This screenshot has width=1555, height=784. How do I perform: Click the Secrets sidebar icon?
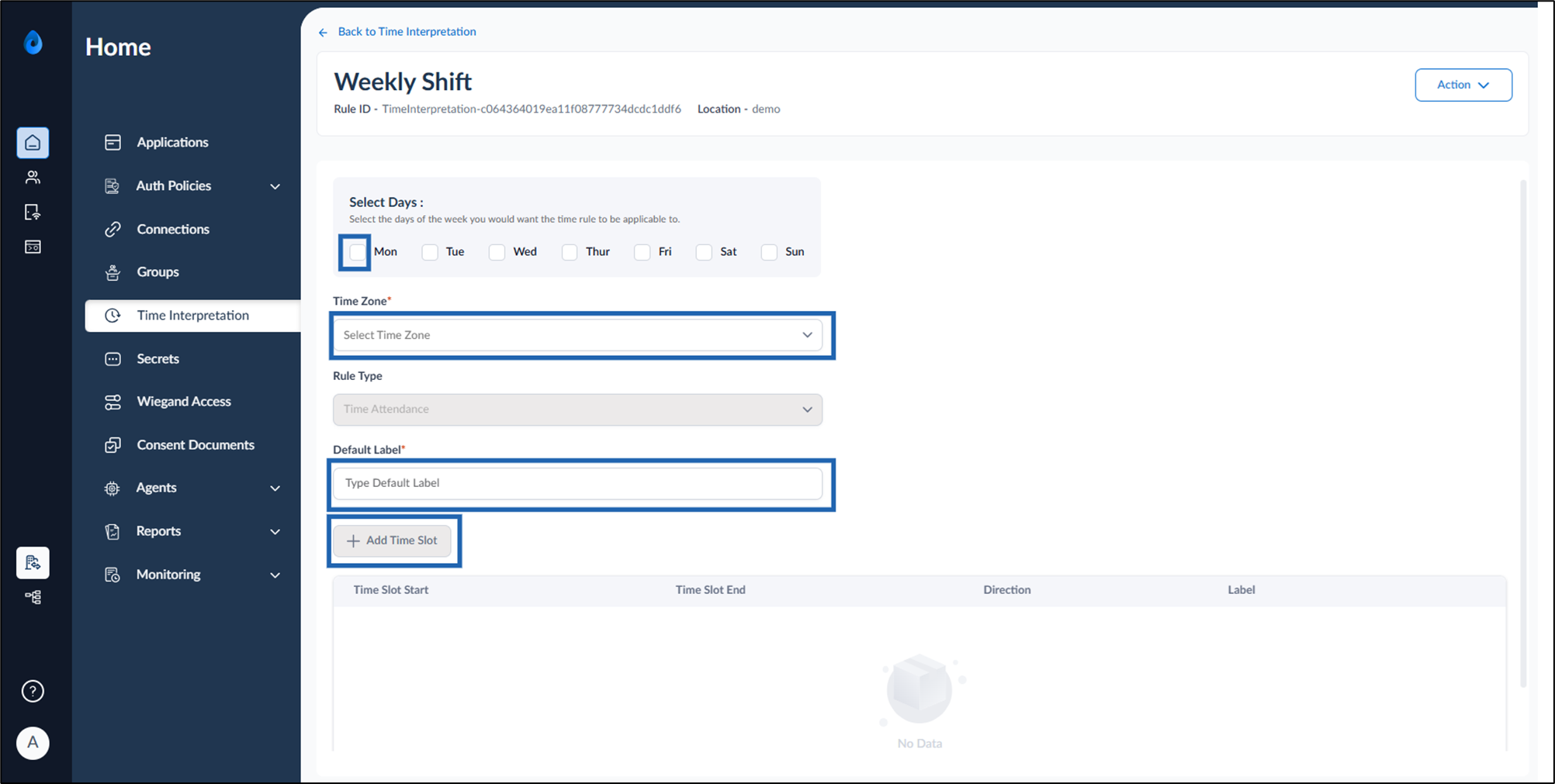[113, 359]
